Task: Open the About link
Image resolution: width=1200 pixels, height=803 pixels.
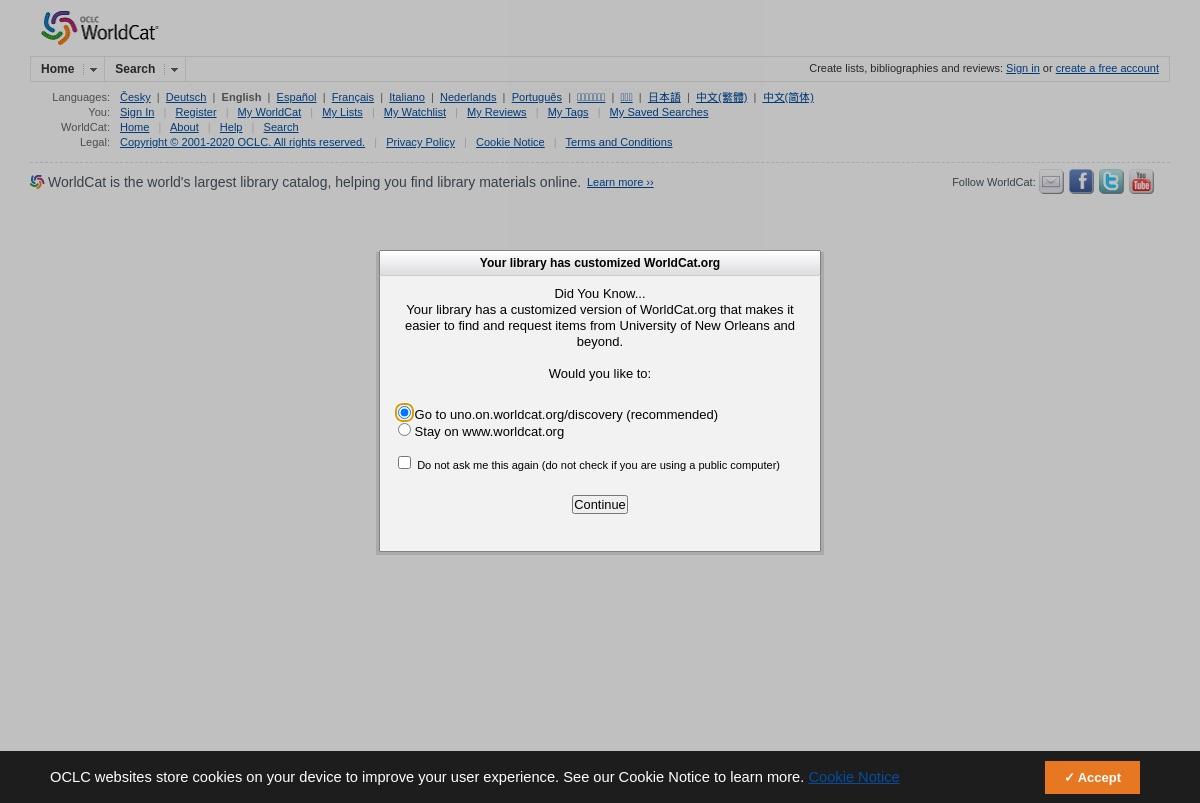Action: pos(184,127)
